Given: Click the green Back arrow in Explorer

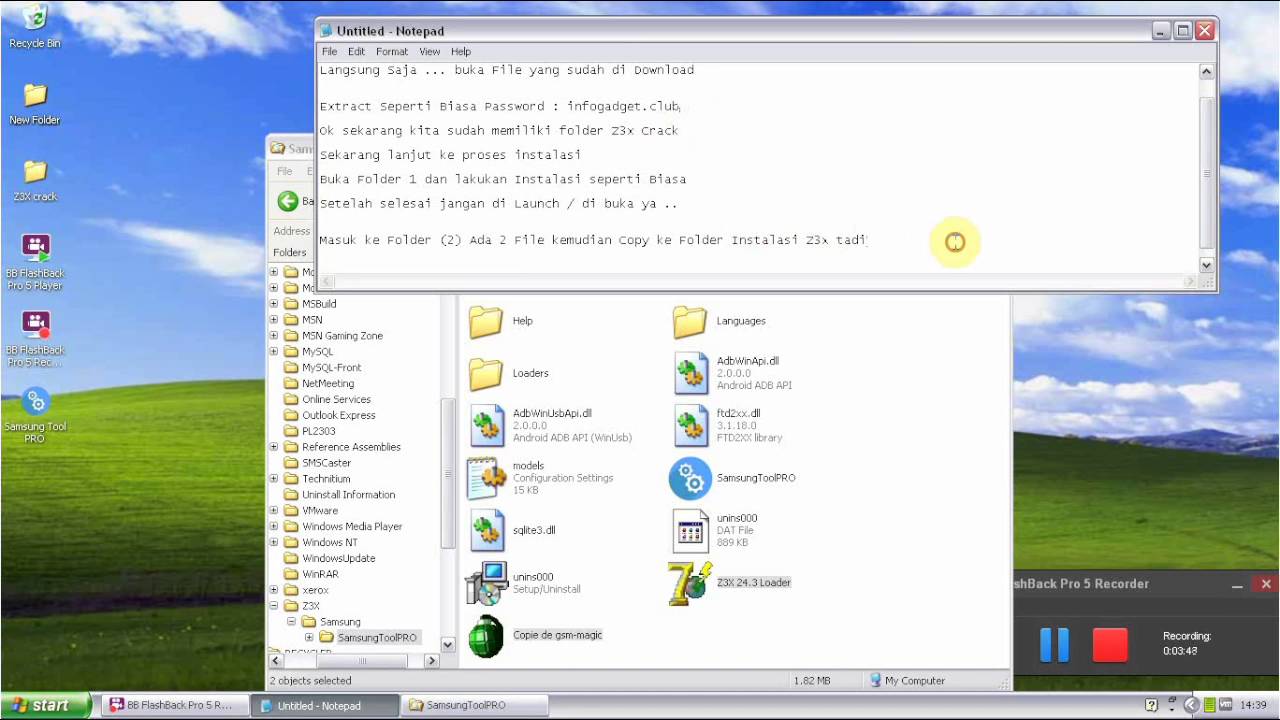Looking at the screenshot, I should point(288,201).
